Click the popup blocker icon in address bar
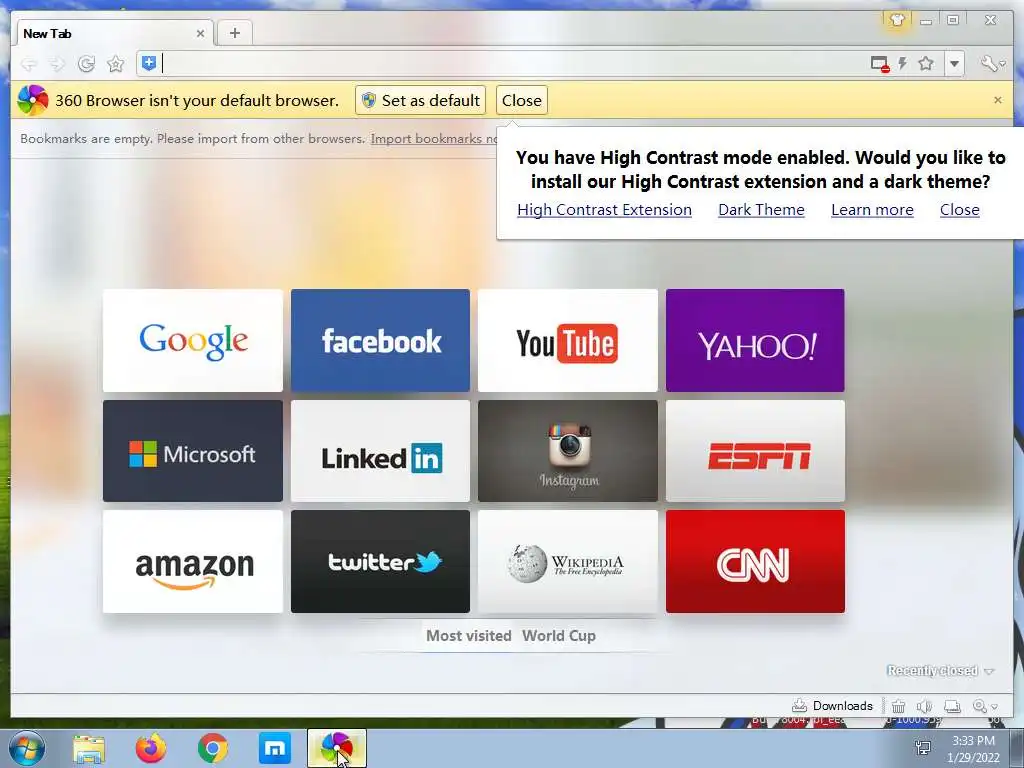Screen dimensions: 1024x768 (880, 64)
